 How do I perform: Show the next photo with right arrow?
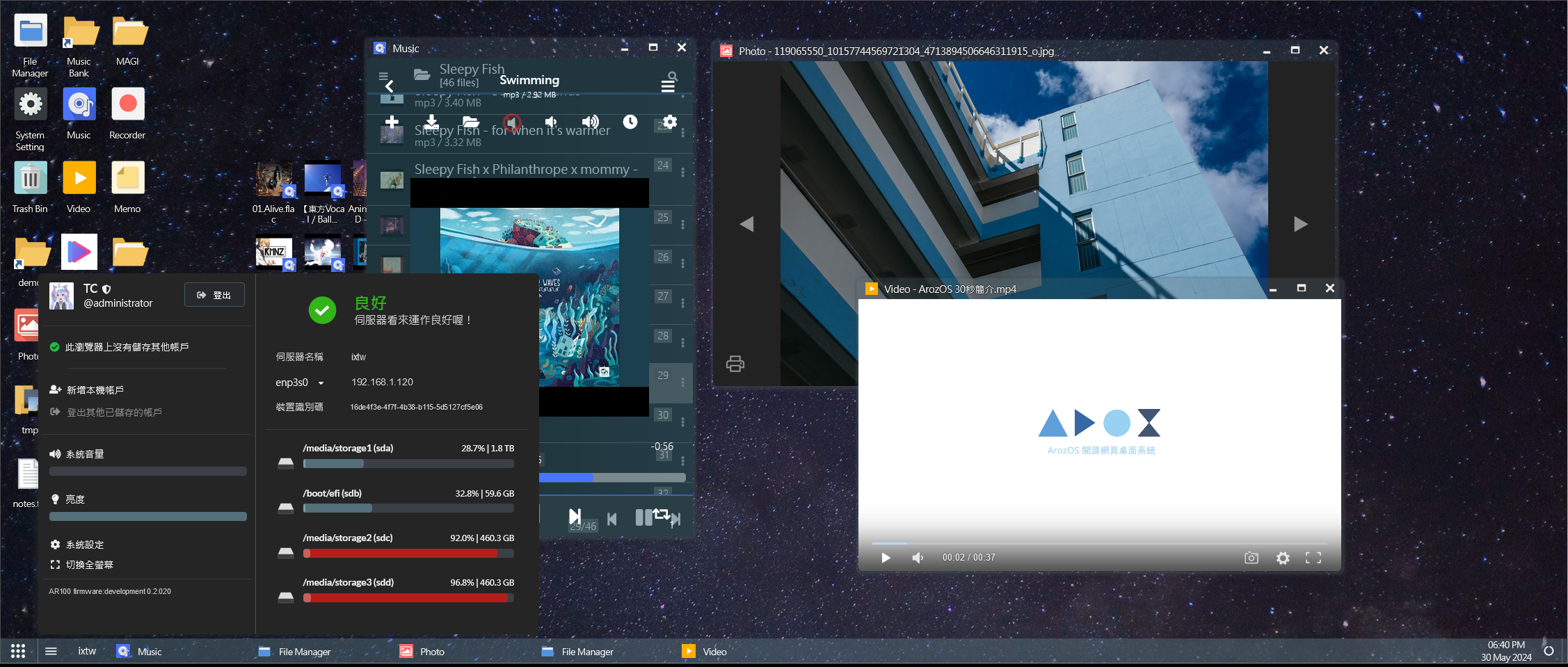tap(1299, 224)
